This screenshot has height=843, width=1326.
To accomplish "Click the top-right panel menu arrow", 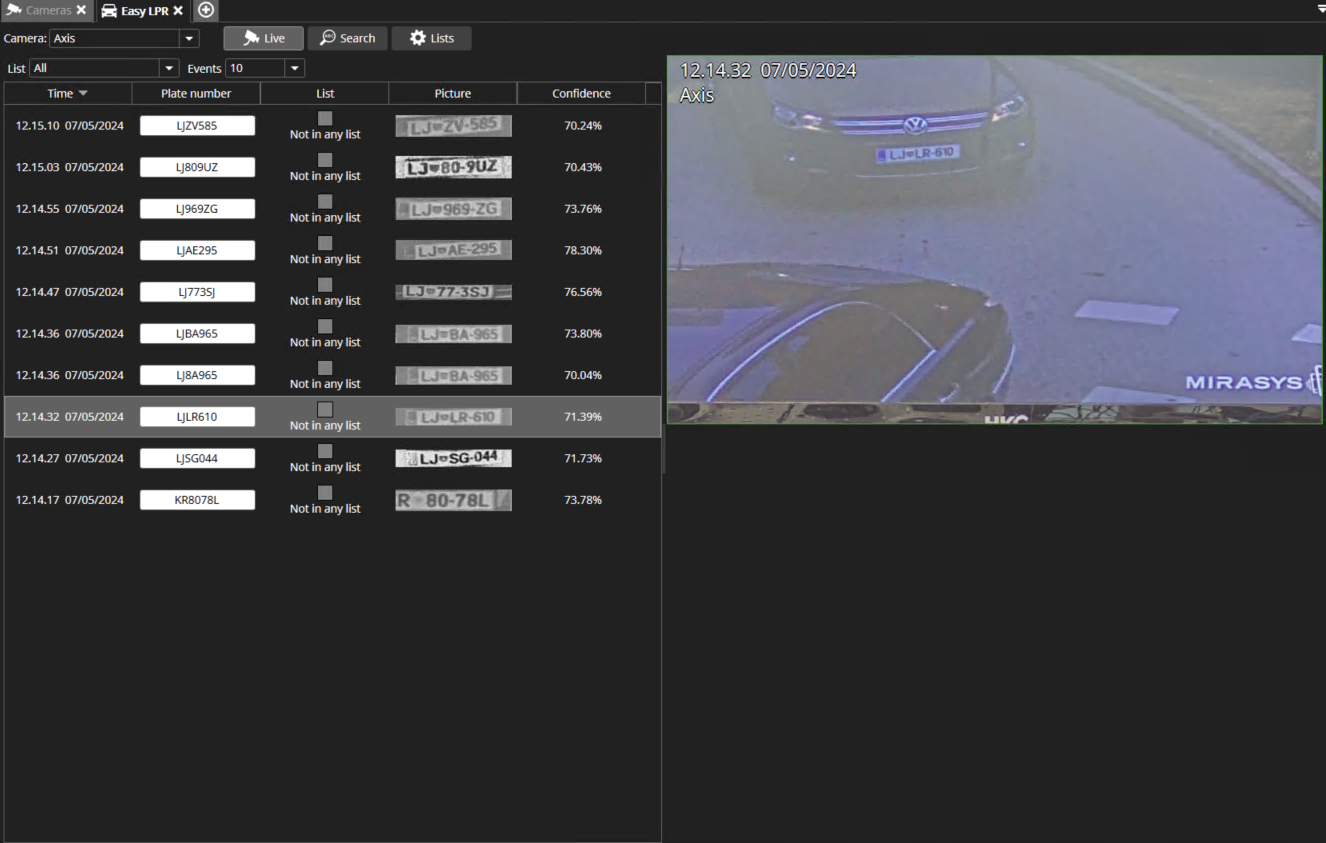I will pyautogui.click(x=1320, y=8).
